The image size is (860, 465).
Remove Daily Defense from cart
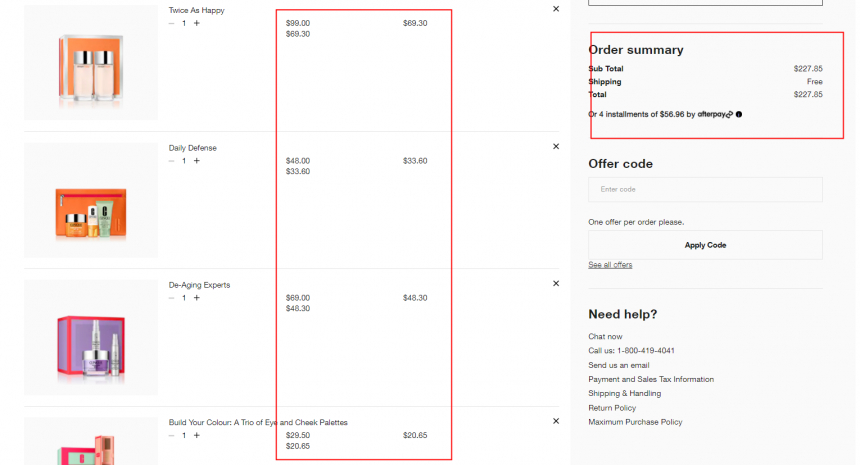[x=556, y=146]
